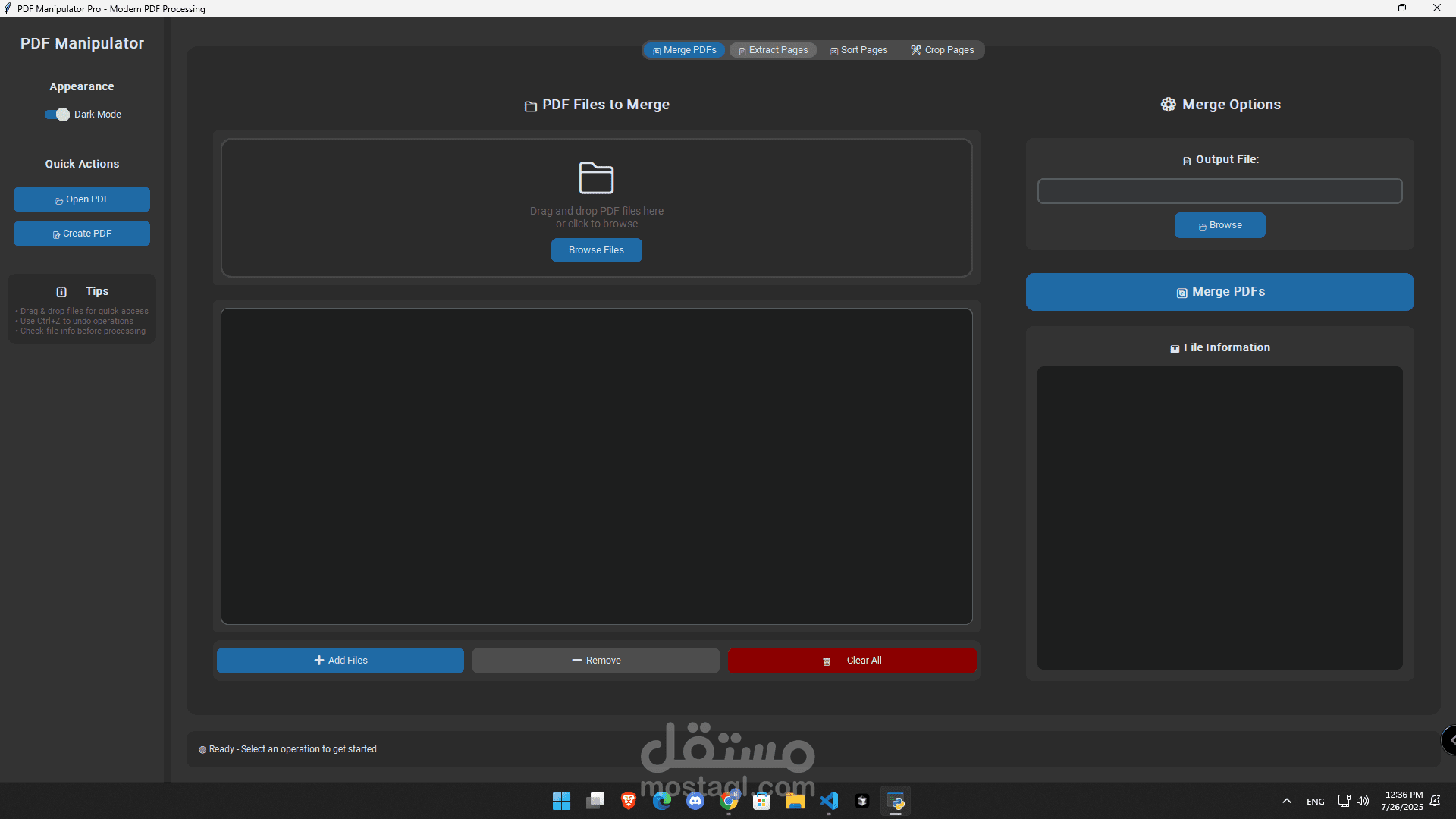This screenshot has width=1456, height=819.
Task: Click the Open PDF quick action
Action: (82, 199)
